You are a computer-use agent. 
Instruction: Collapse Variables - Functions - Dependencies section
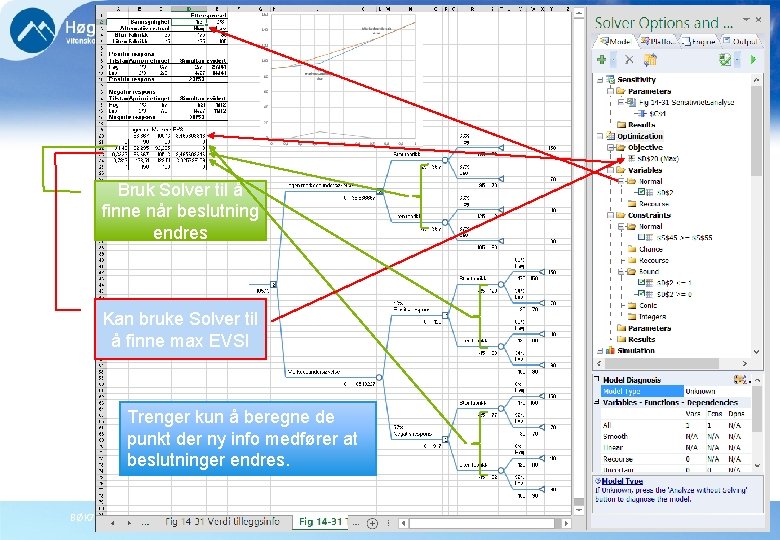597,402
